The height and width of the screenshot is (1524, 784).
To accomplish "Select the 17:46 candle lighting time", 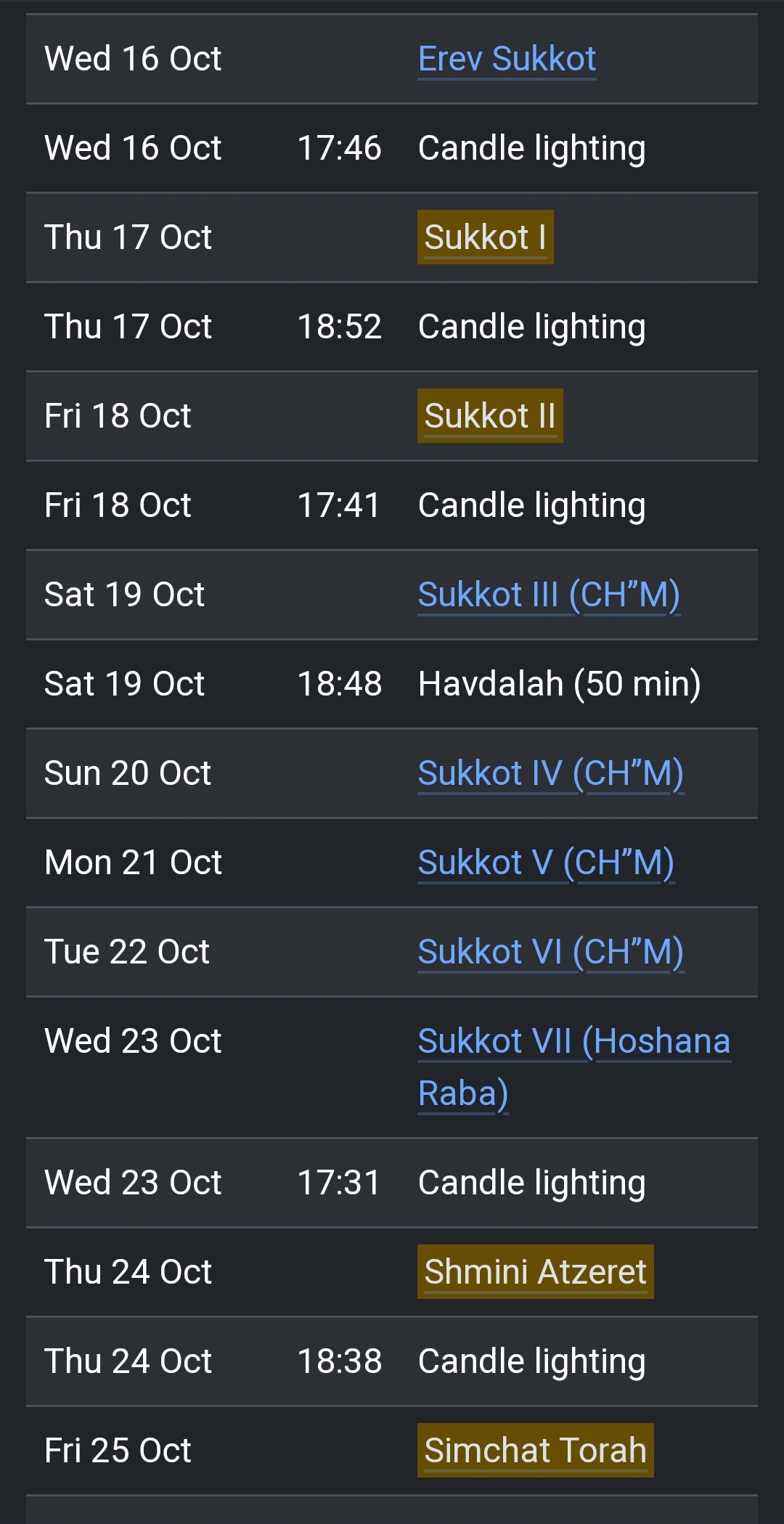I will pyautogui.click(x=339, y=148).
